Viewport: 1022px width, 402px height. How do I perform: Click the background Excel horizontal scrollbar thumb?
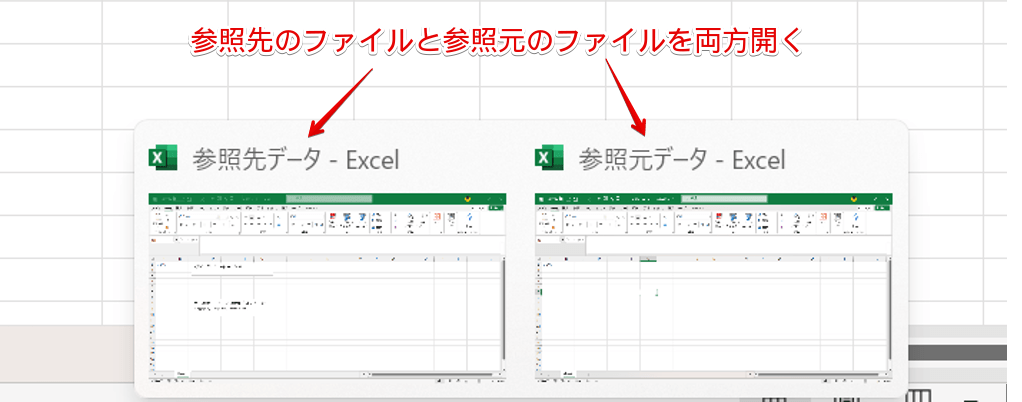tap(958, 352)
